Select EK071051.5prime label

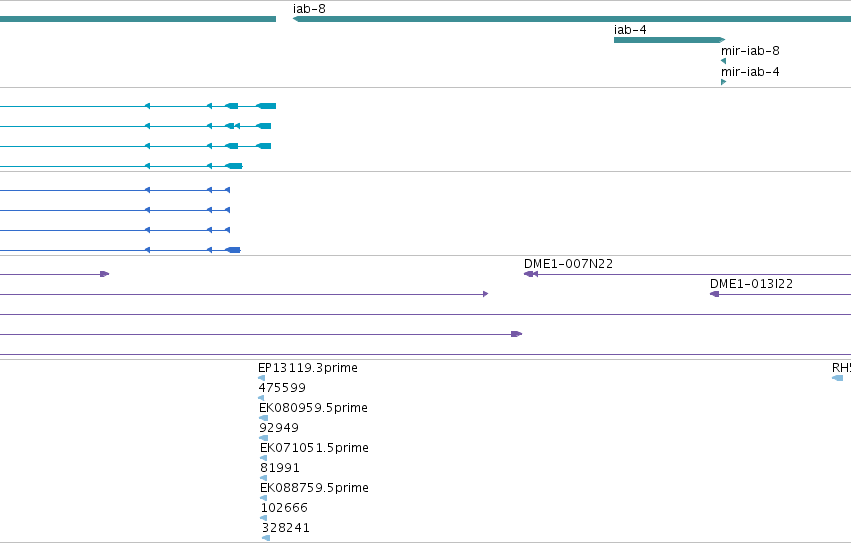[x=314, y=448]
